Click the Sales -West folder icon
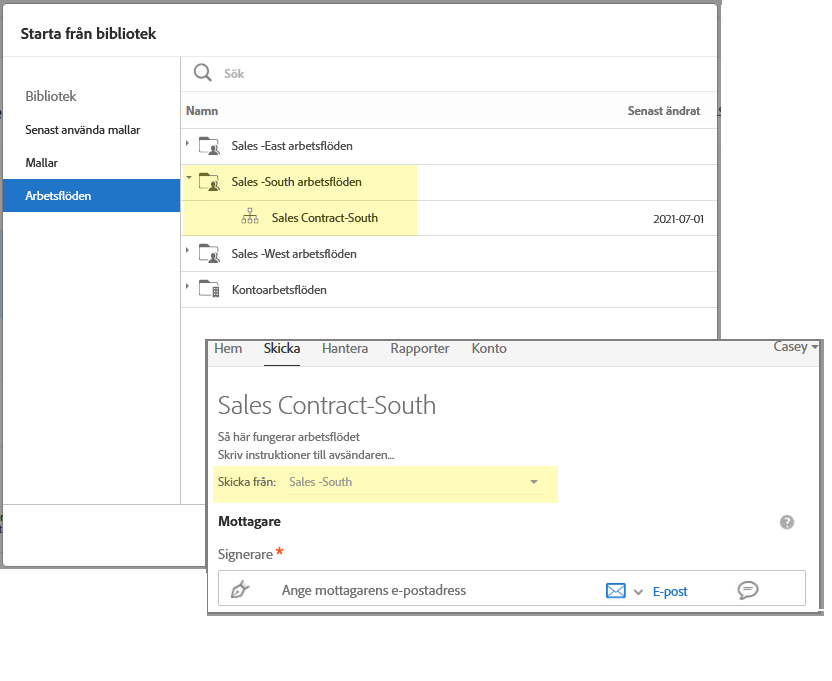 click(x=209, y=254)
